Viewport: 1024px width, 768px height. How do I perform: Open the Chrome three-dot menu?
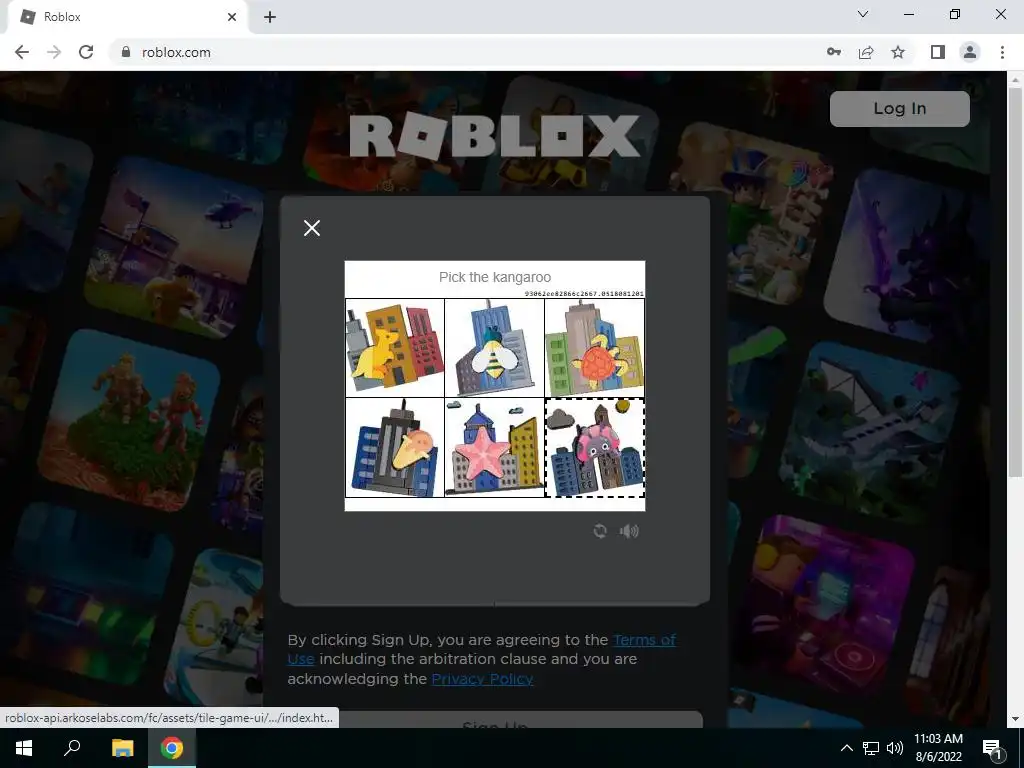pyautogui.click(x=1002, y=52)
